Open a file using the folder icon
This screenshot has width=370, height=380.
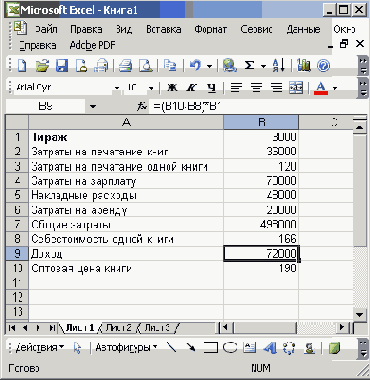[42, 66]
